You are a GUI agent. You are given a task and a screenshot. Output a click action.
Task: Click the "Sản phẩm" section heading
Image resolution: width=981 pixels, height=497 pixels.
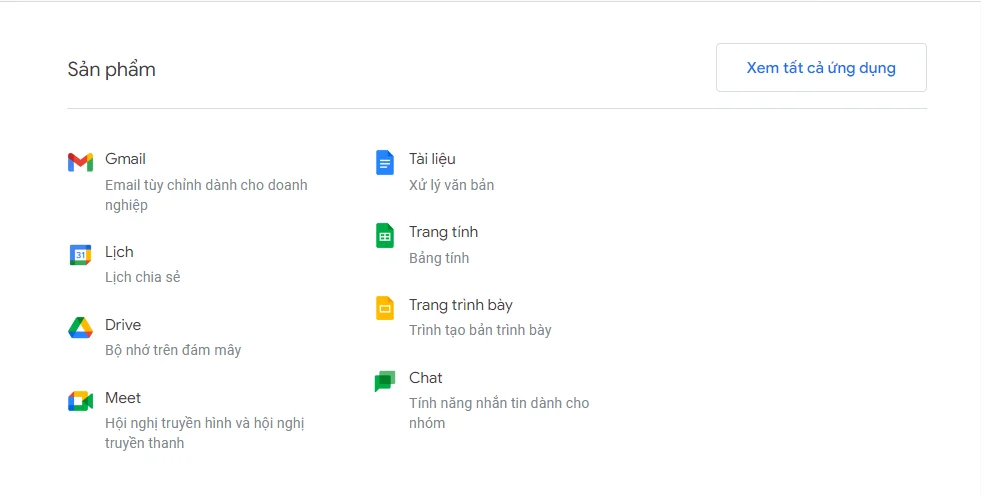(x=111, y=69)
